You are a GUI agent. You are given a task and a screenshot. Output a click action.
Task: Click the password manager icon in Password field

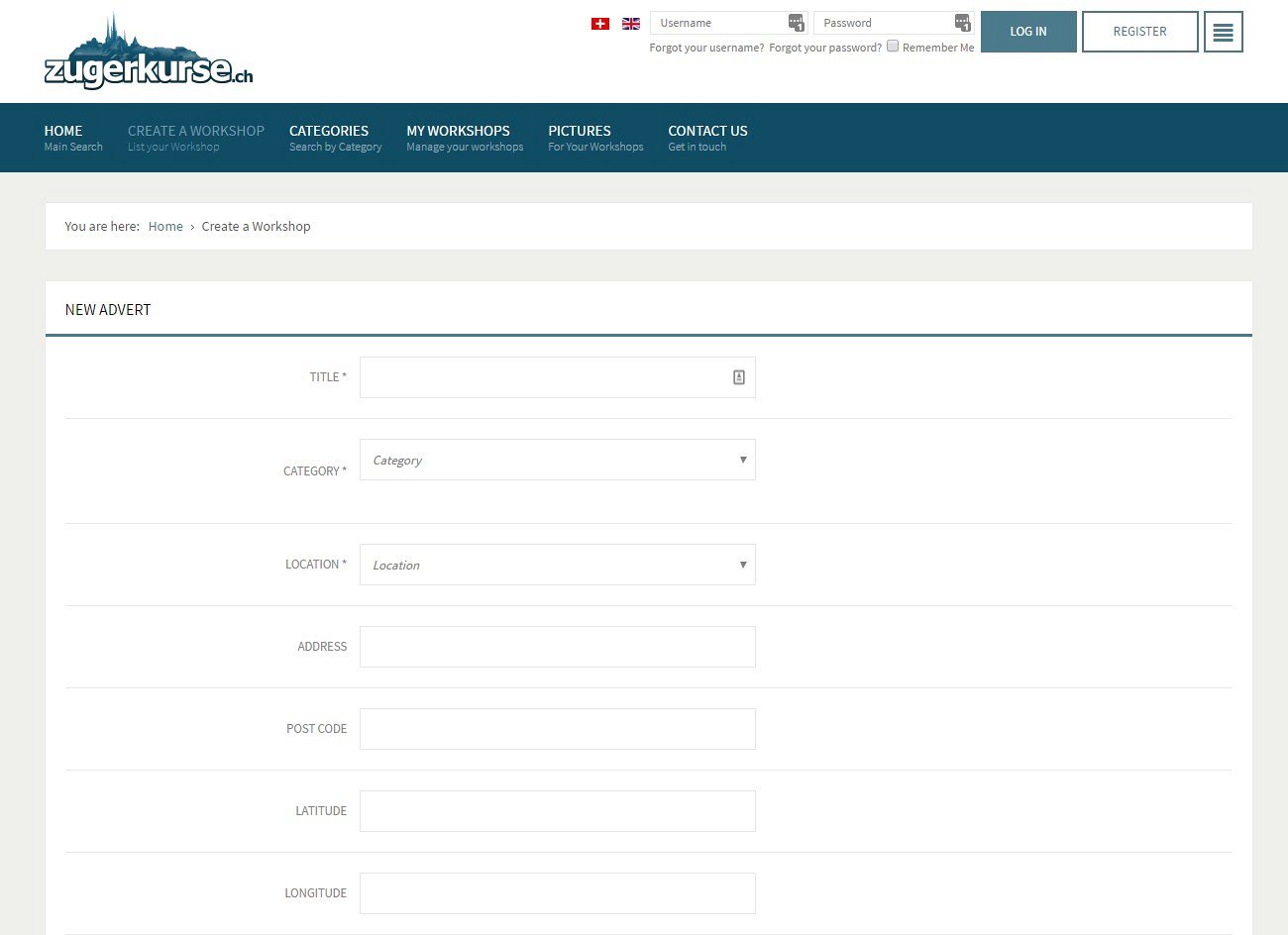coord(962,23)
